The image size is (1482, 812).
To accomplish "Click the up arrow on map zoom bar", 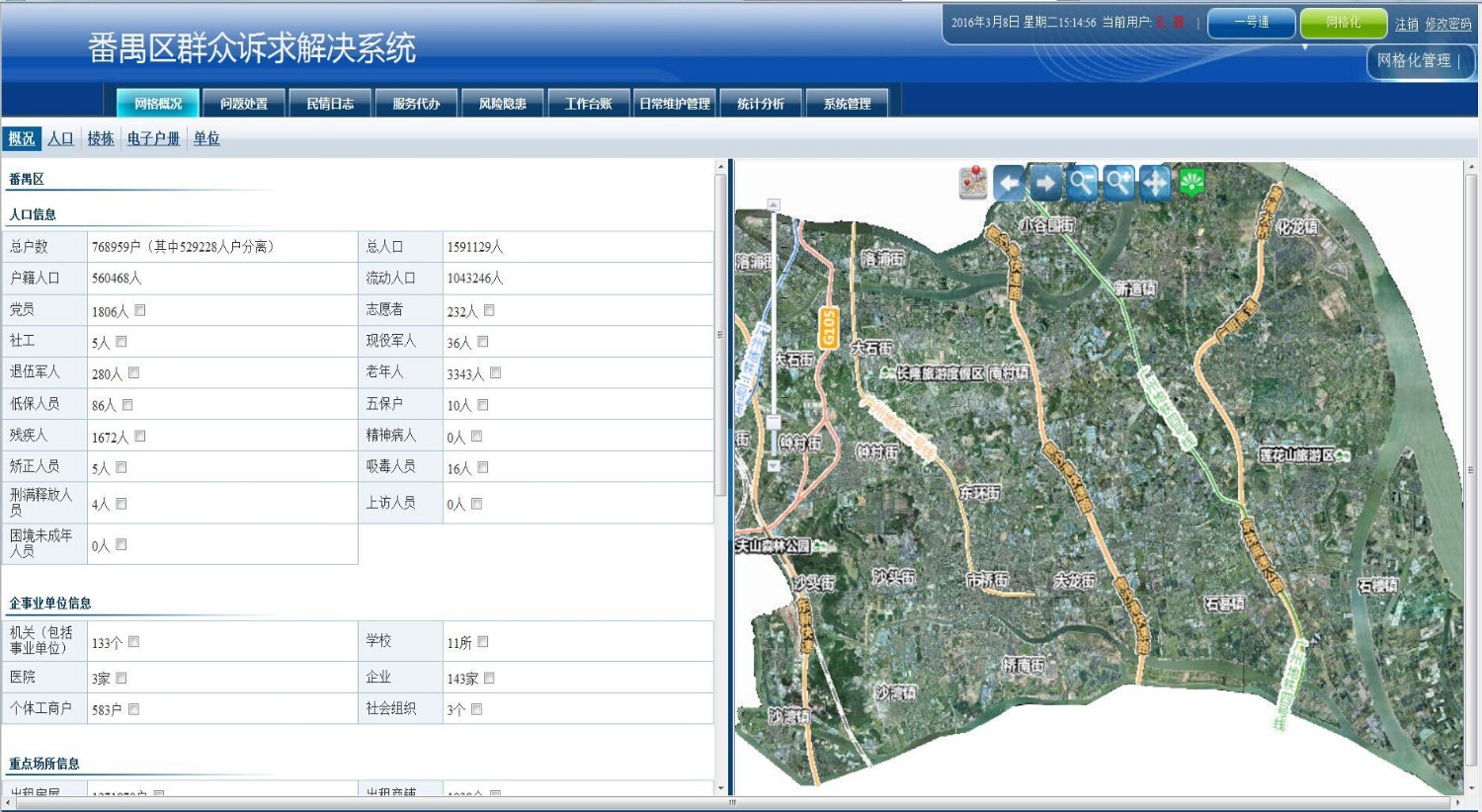I will point(774,205).
